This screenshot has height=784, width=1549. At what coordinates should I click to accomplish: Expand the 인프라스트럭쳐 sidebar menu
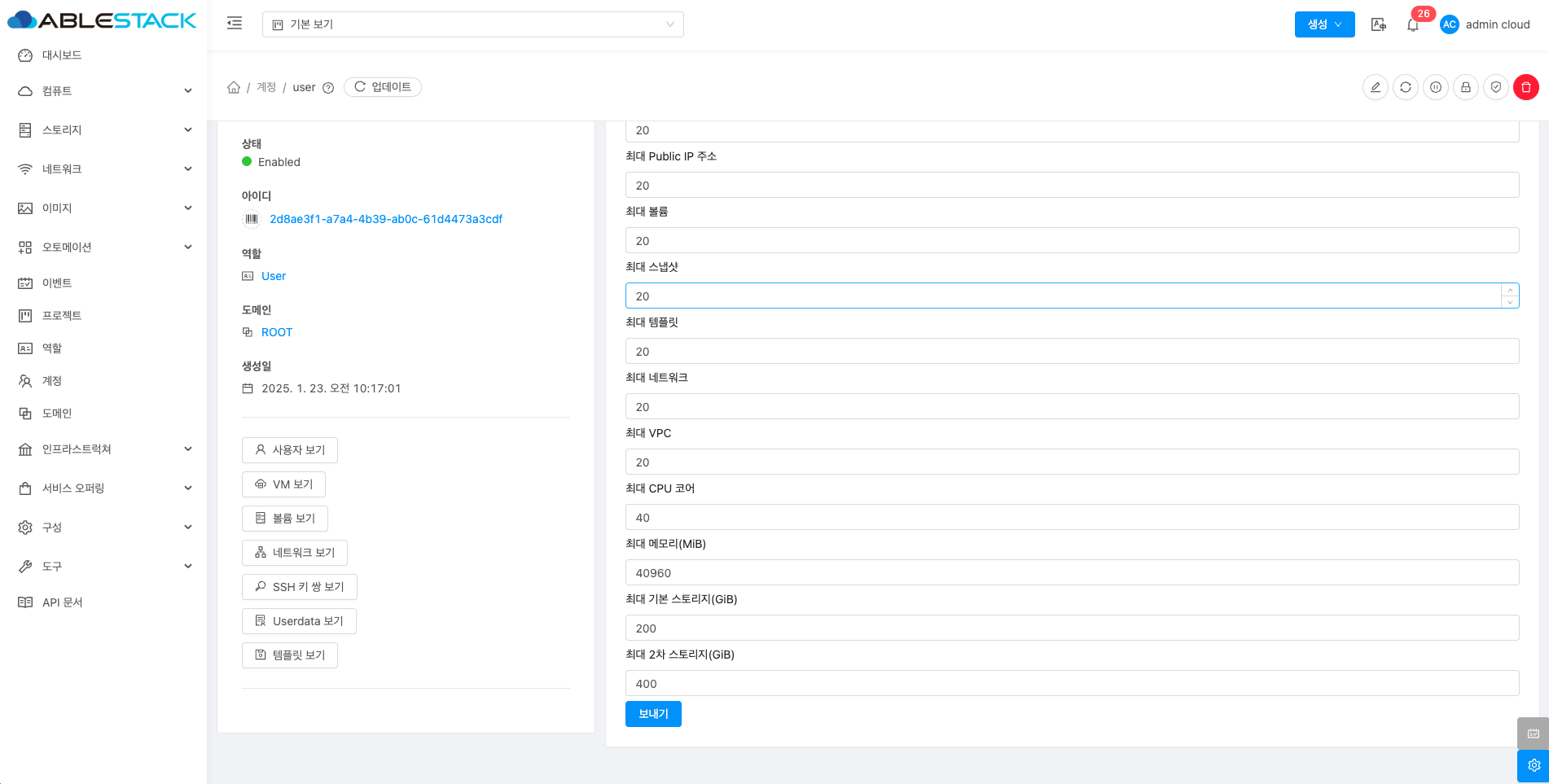(x=104, y=449)
